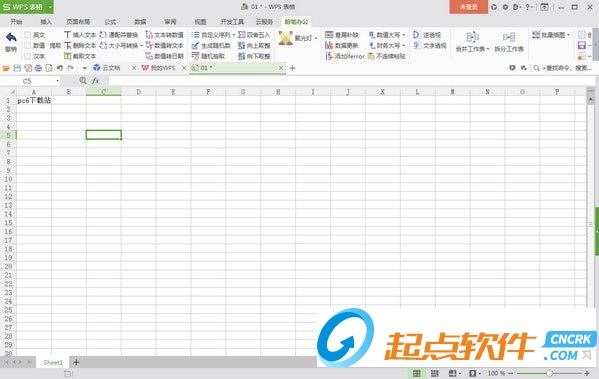Screen dimensions: 599x379
Task: Click the zoom out minus button
Action: pos(510,373)
